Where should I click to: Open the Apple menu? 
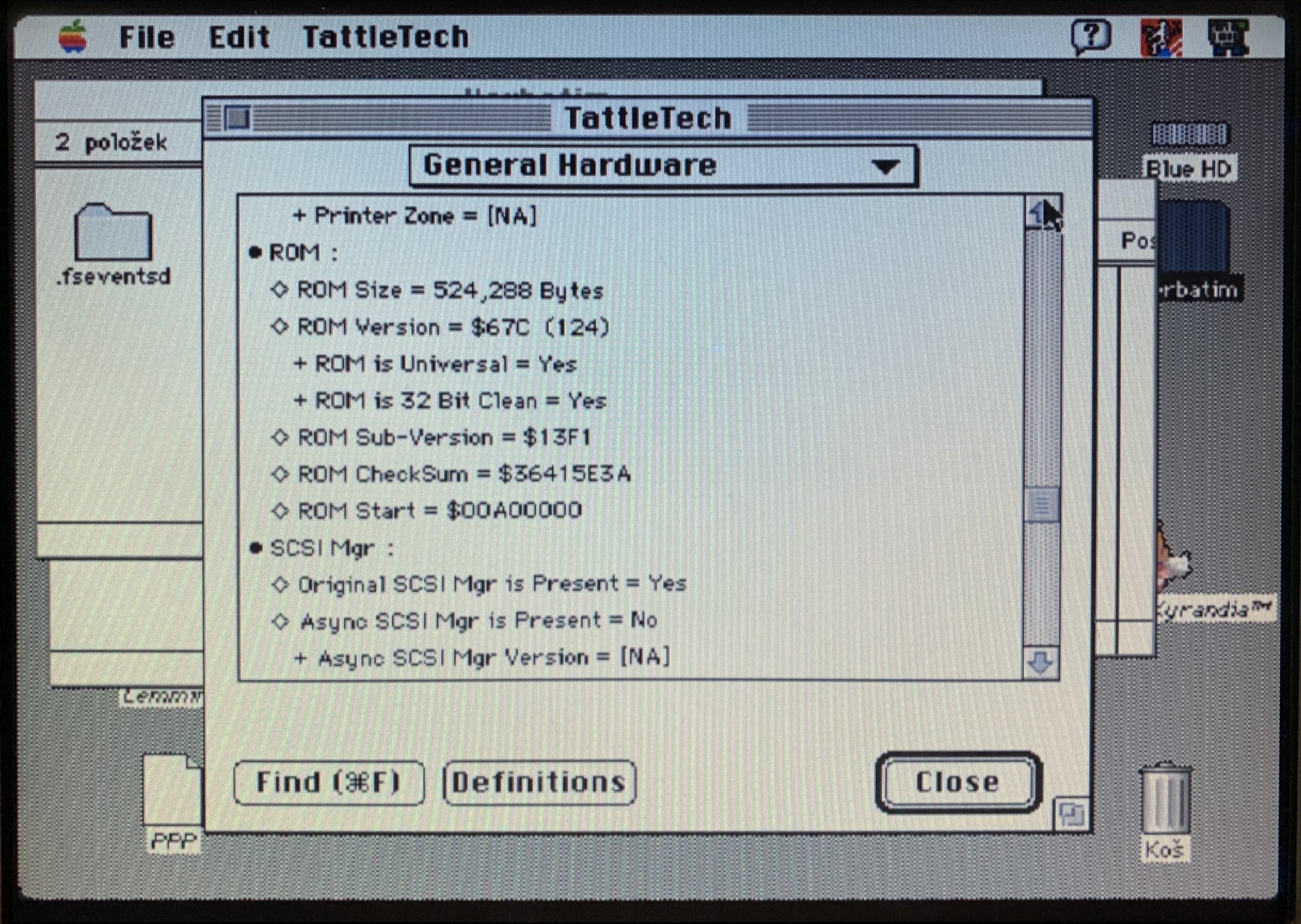(x=73, y=37)
